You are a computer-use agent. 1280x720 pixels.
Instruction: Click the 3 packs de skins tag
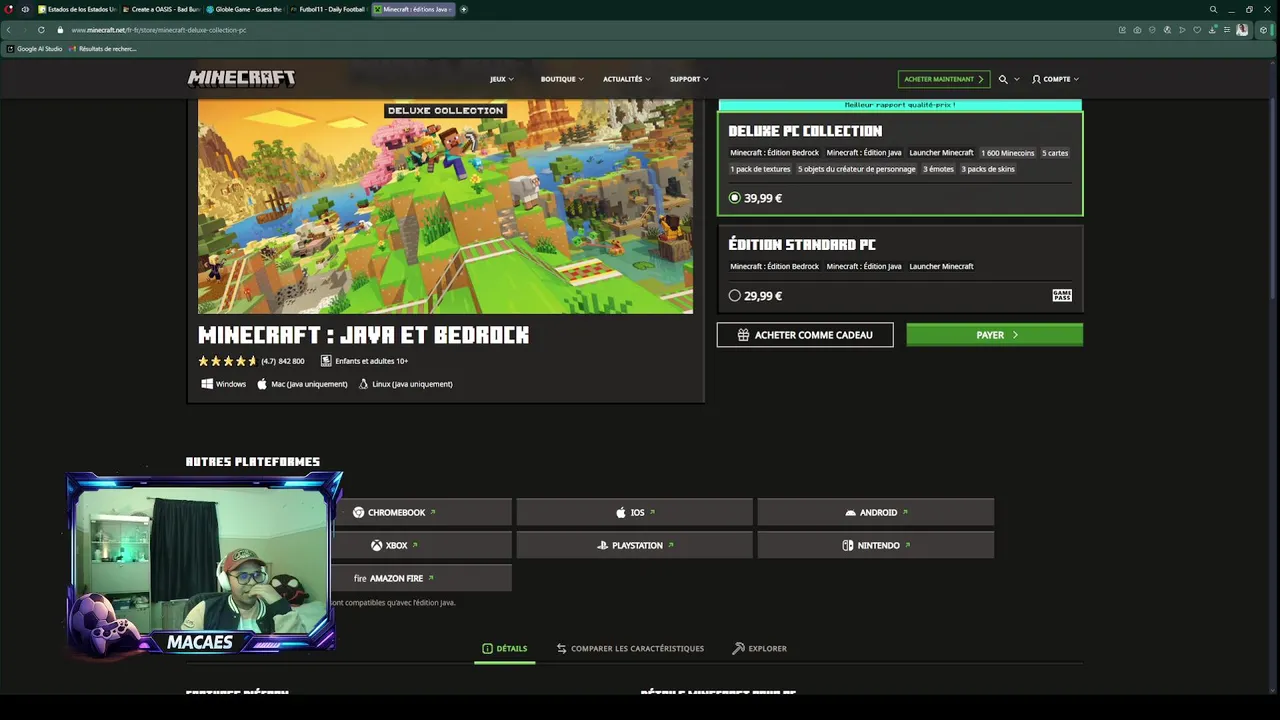[x=988, y=169]
